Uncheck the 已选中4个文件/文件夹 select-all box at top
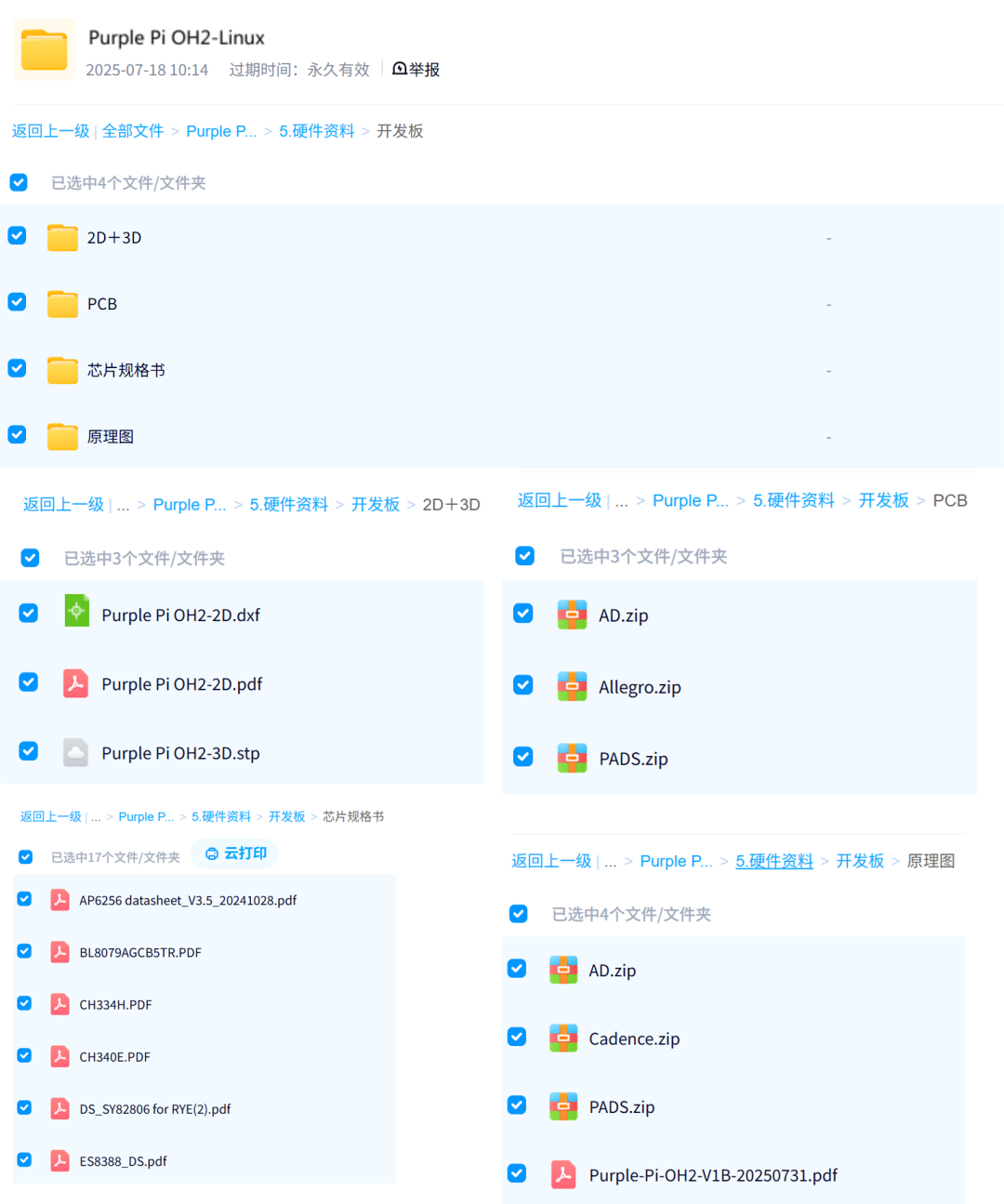This screenshot has height=1204, width=1004. (19, 182)
